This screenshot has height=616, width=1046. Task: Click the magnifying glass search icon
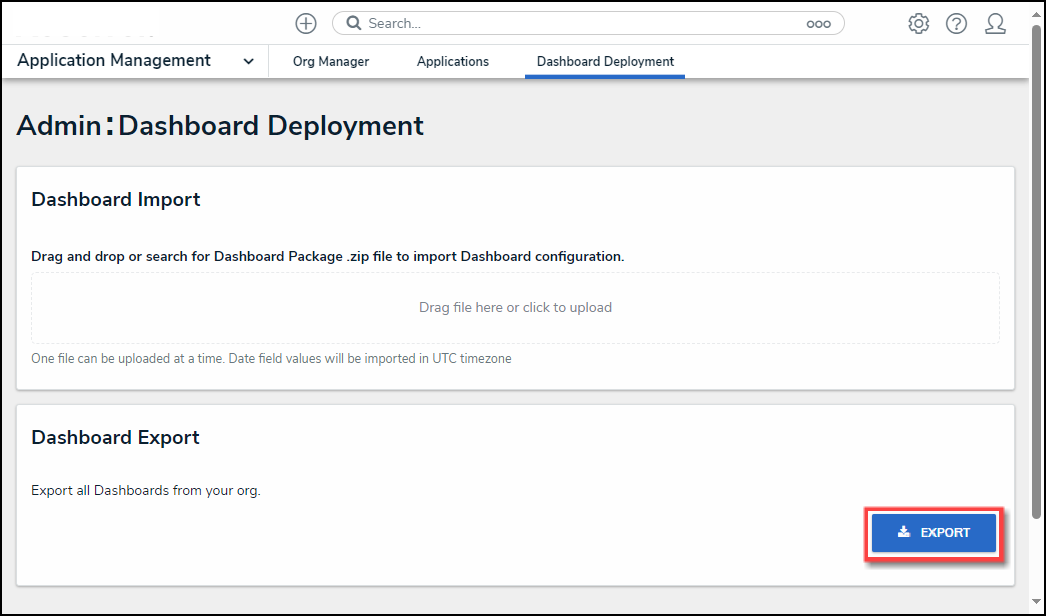[x=352, y=23]
